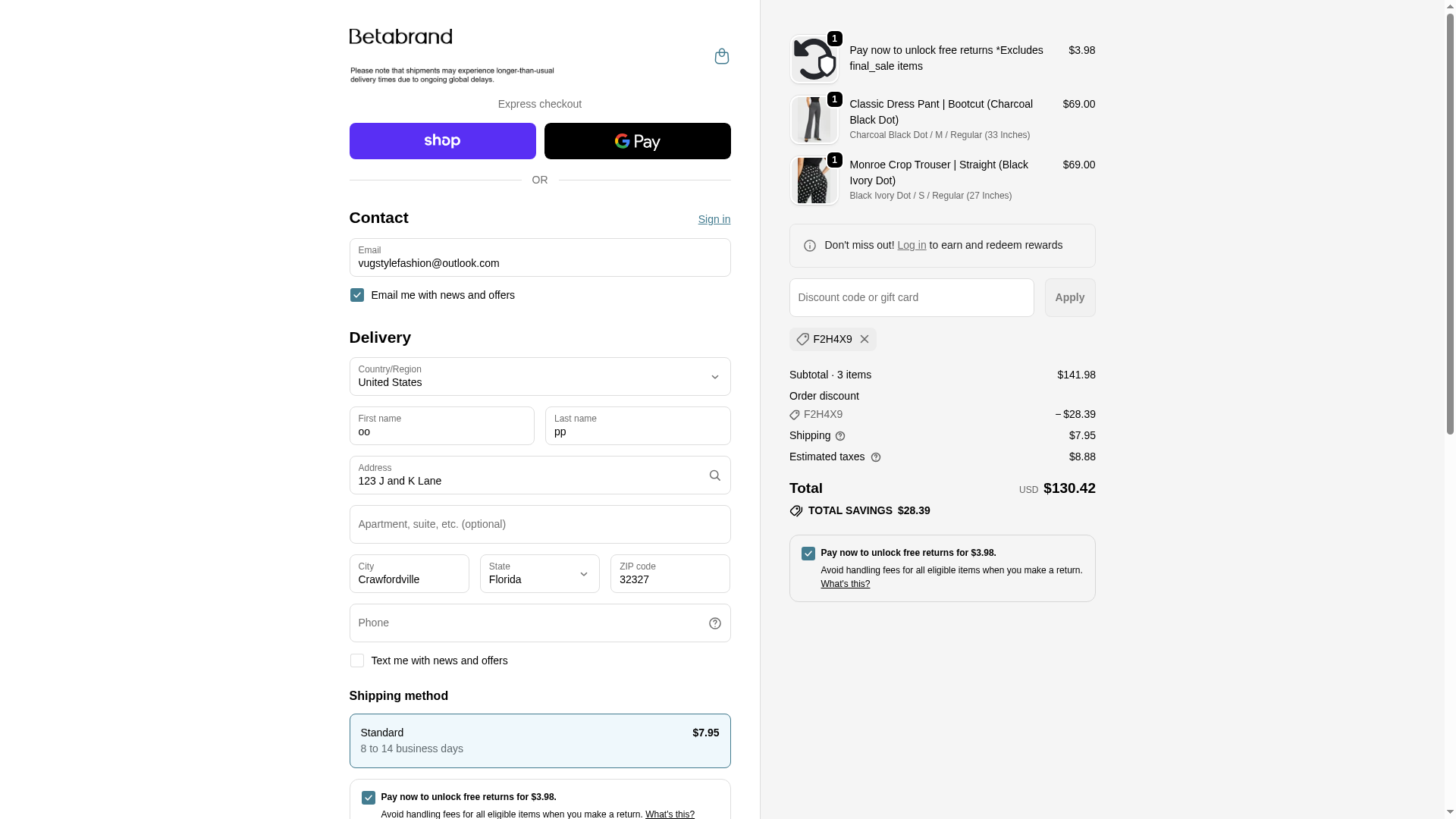
Task: Click the Estimated taxes help icon
Action: pos(876,457)
